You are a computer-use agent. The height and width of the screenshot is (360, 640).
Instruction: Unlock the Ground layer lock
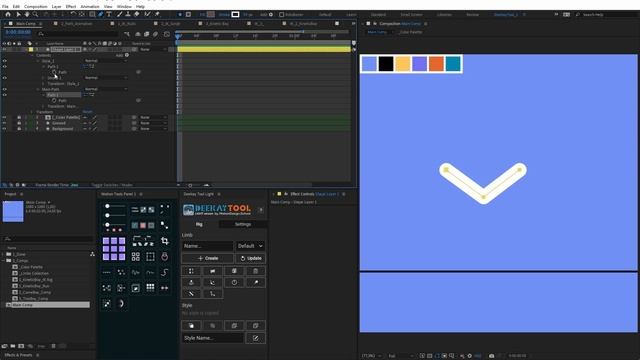click(x=19, y=123)
